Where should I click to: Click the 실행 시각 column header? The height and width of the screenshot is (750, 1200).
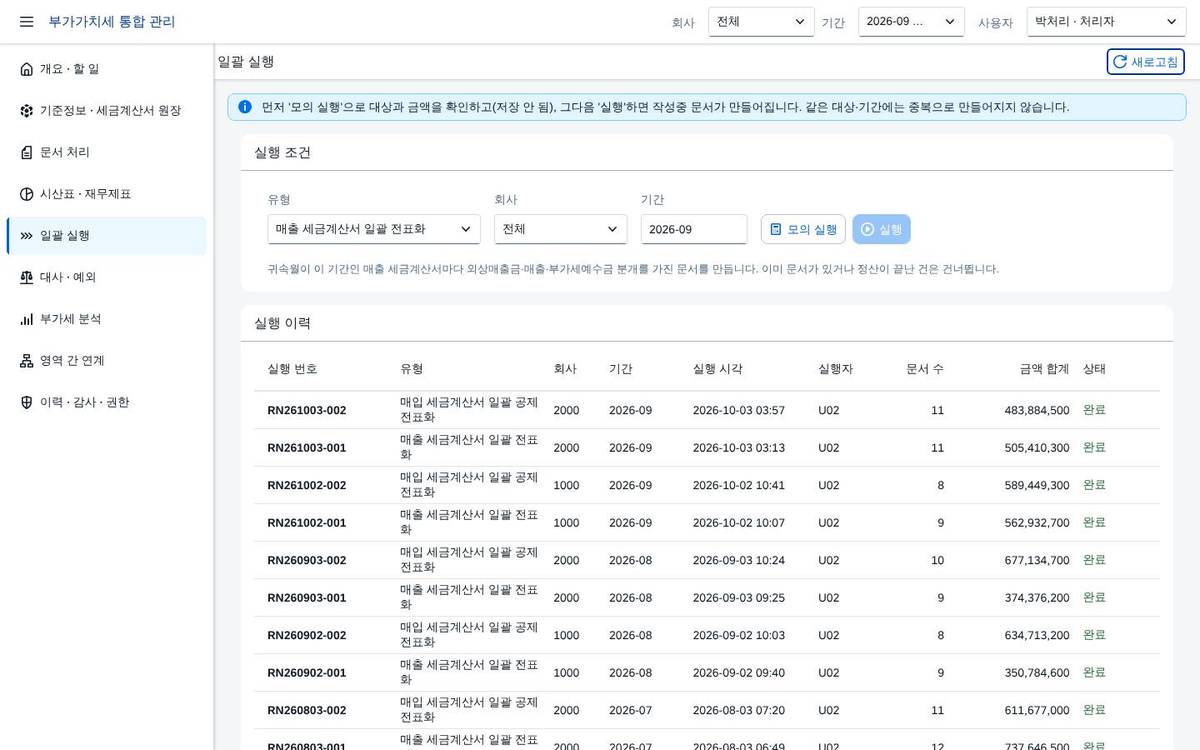[x=718, y=369]
